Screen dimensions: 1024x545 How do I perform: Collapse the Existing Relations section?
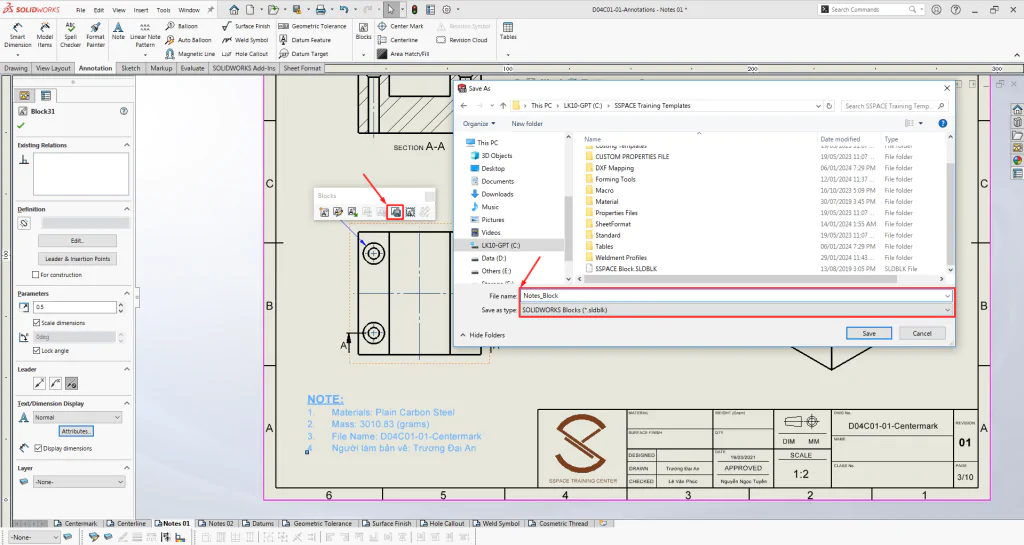pos(127,145)
